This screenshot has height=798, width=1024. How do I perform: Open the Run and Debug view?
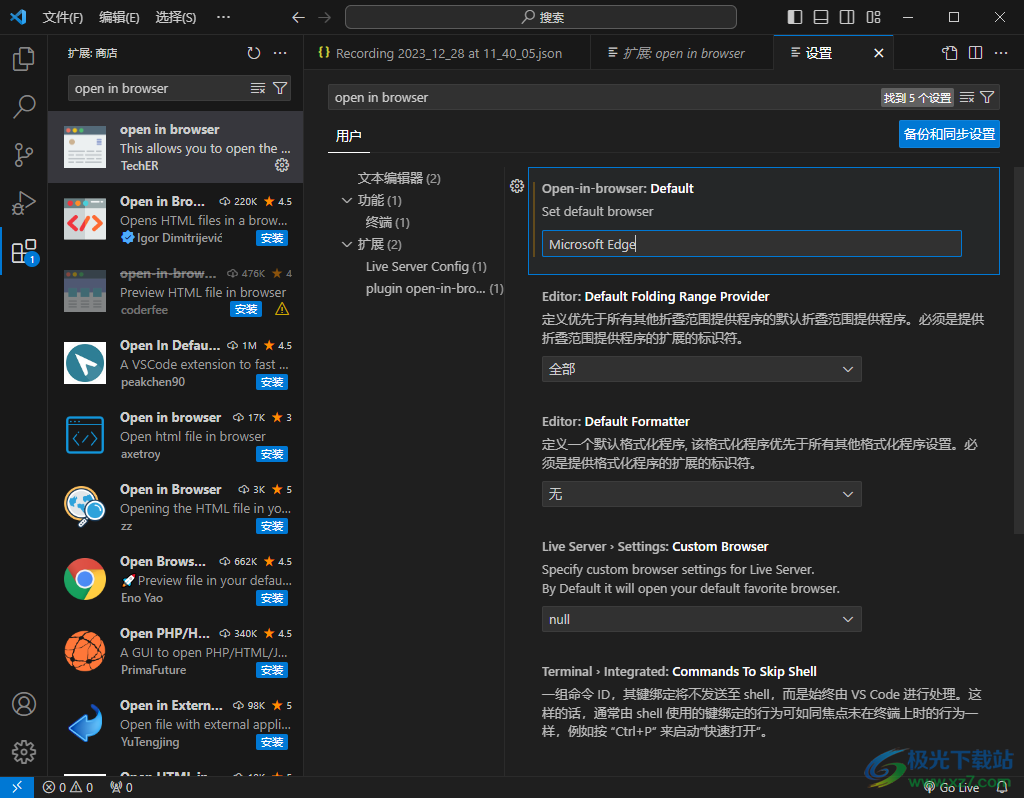tap(24, 203)
